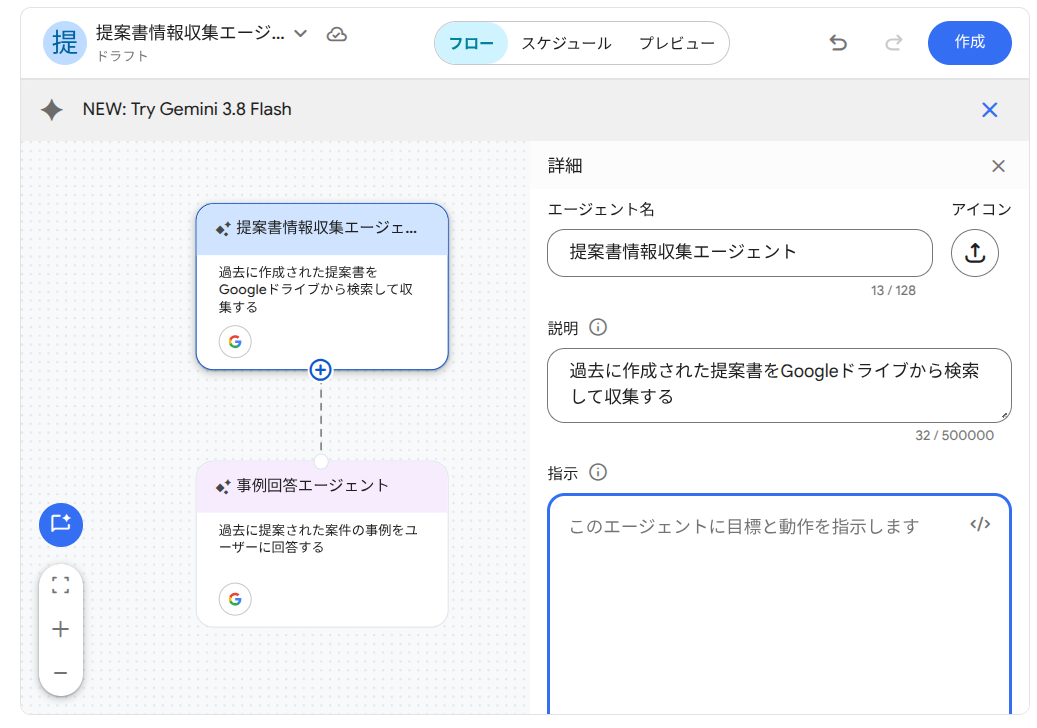Show info tooltip for 説明
The image size is (1037, 728).
coord(598,327)
